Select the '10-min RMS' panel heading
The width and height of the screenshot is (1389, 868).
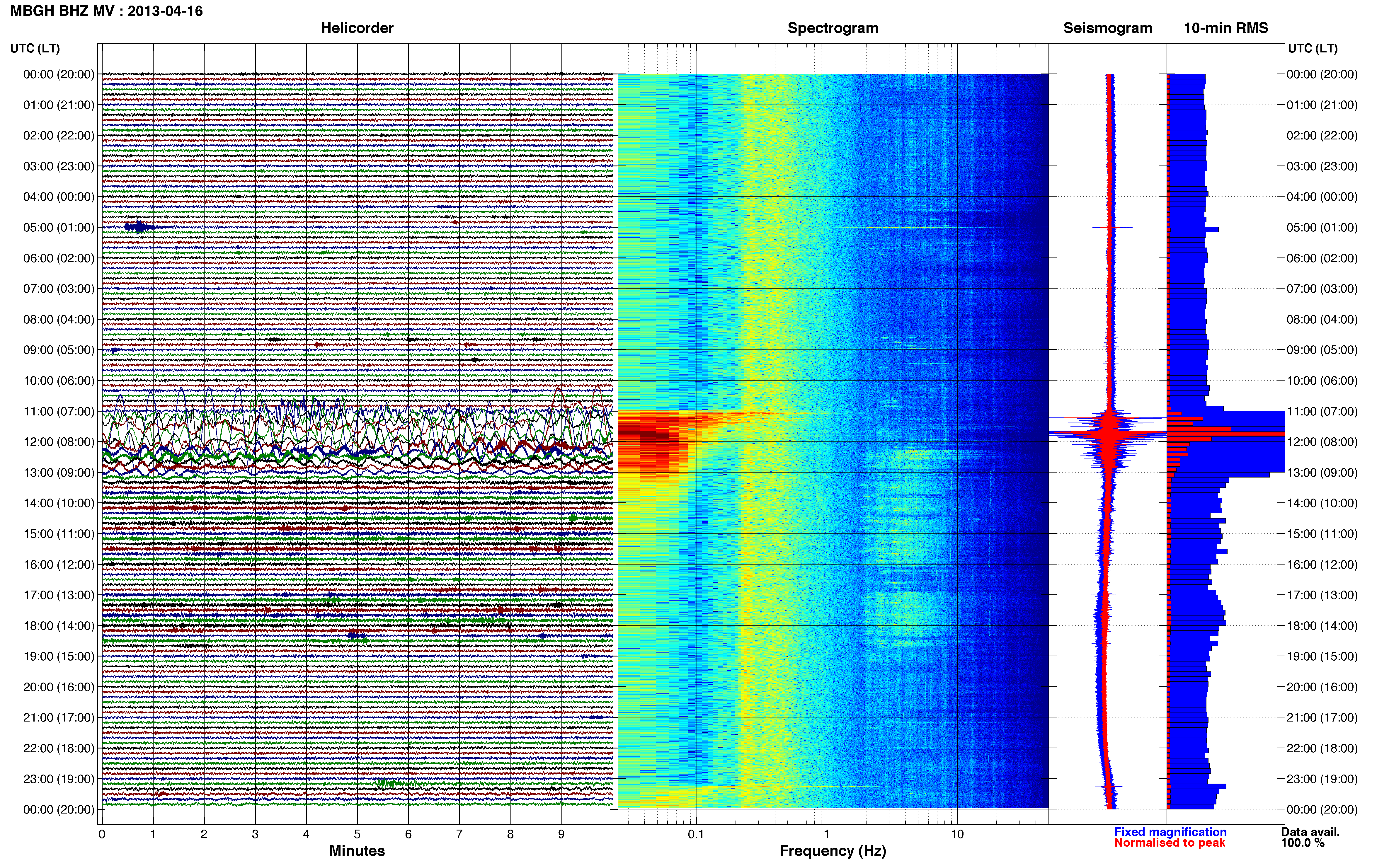click(x=1226, y=28)
